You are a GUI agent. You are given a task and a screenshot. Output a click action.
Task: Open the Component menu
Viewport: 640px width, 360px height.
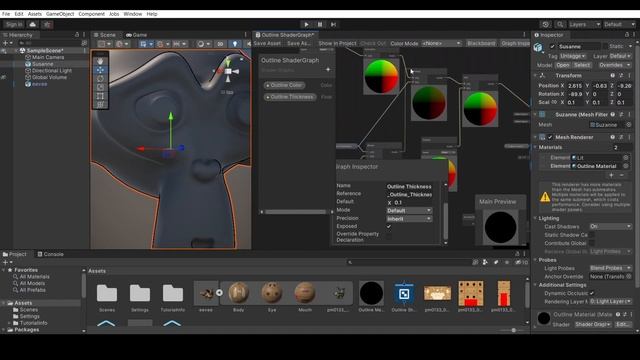point(91,14)
